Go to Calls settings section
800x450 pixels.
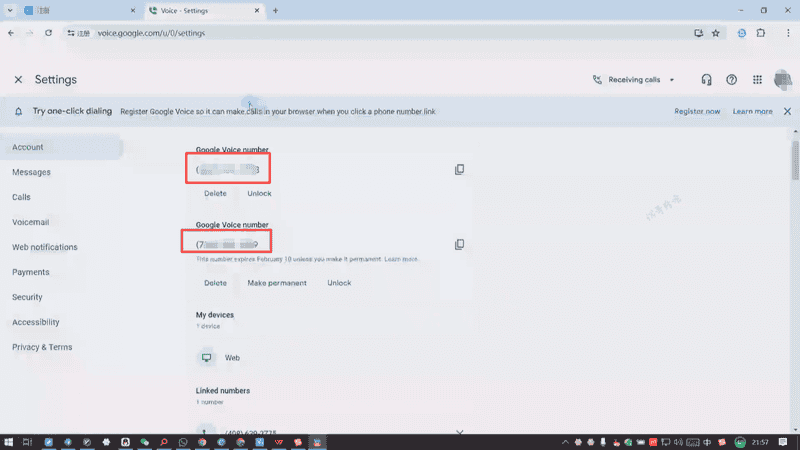(21, 197)
